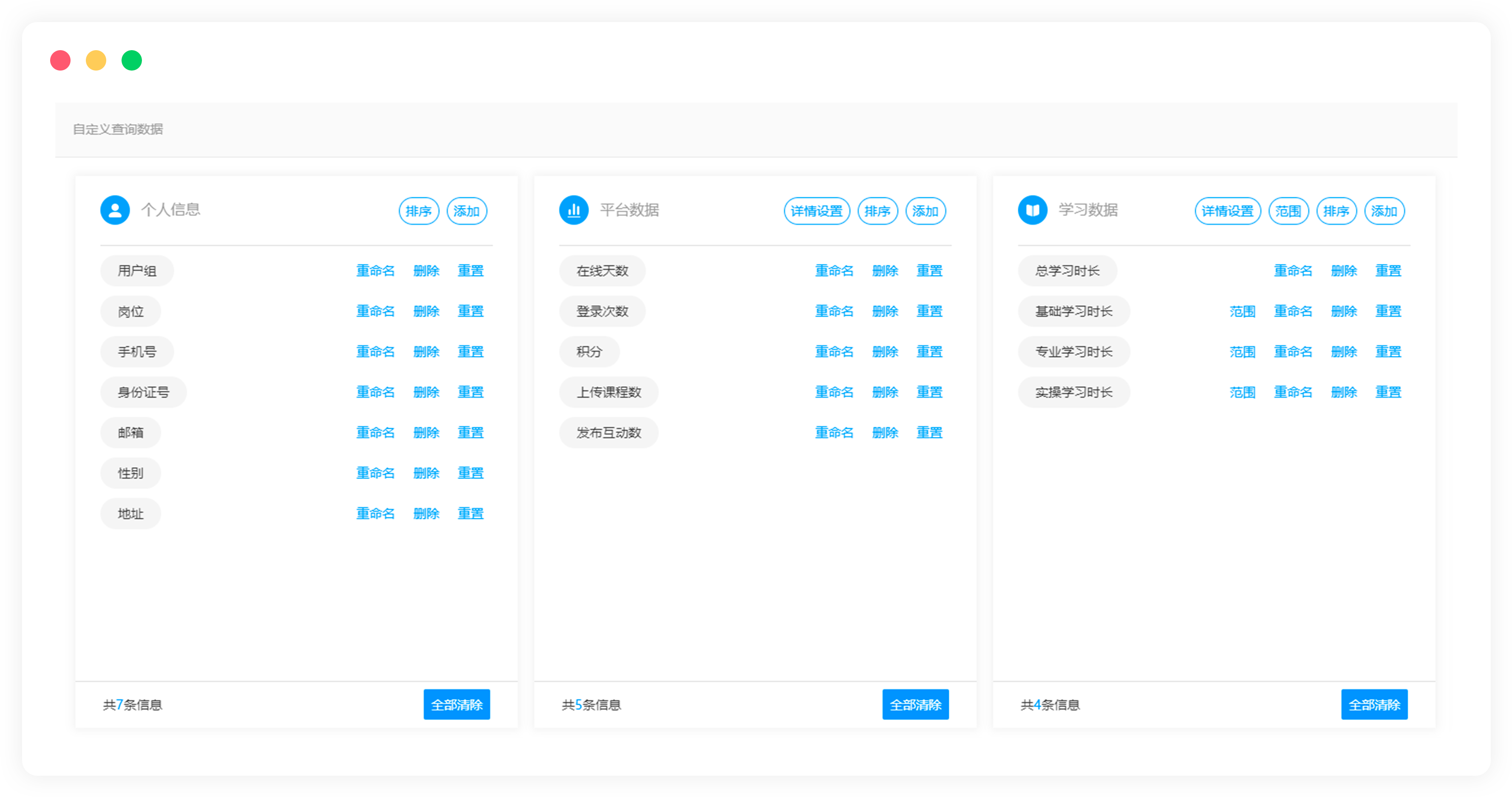Click 范围 button in the 学习数据 header
Viewport: 1512px width, 797px height.
click(x=1288, y=211)
